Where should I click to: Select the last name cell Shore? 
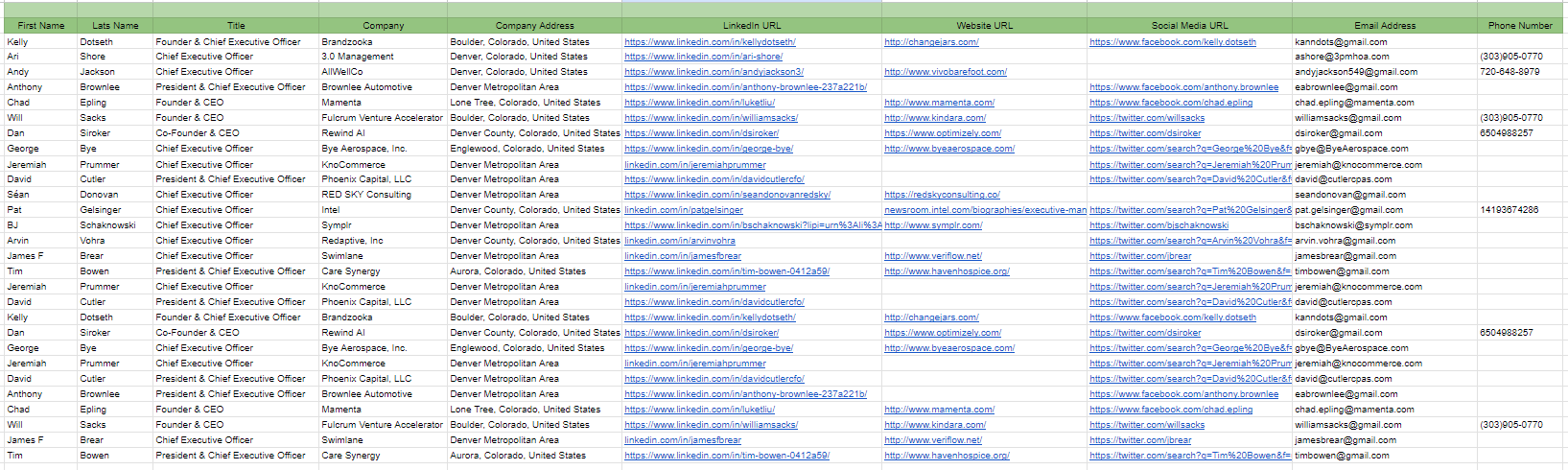click(x=115, y=57)
